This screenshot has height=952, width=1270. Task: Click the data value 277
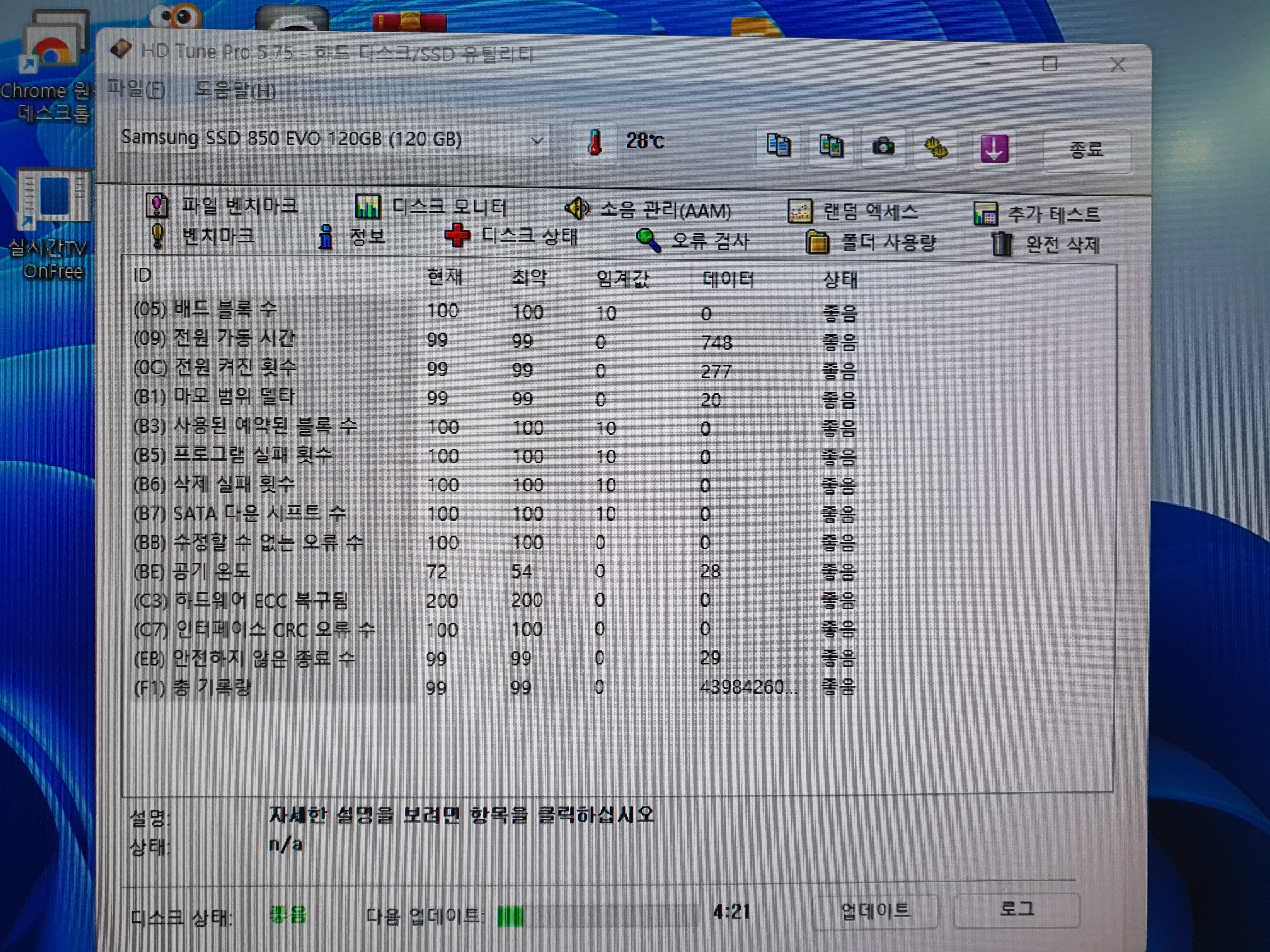pos(715,371)
